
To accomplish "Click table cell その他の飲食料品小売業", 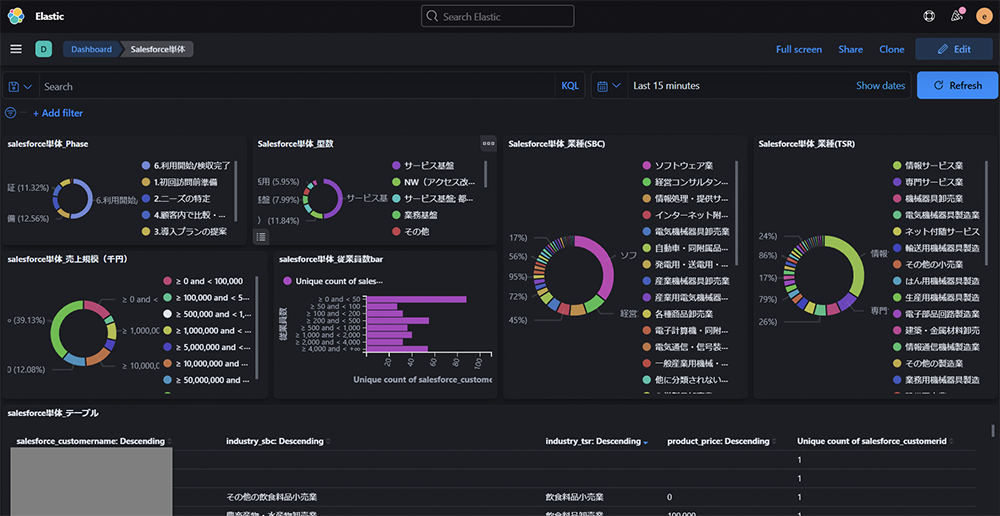I will point(272,497).
